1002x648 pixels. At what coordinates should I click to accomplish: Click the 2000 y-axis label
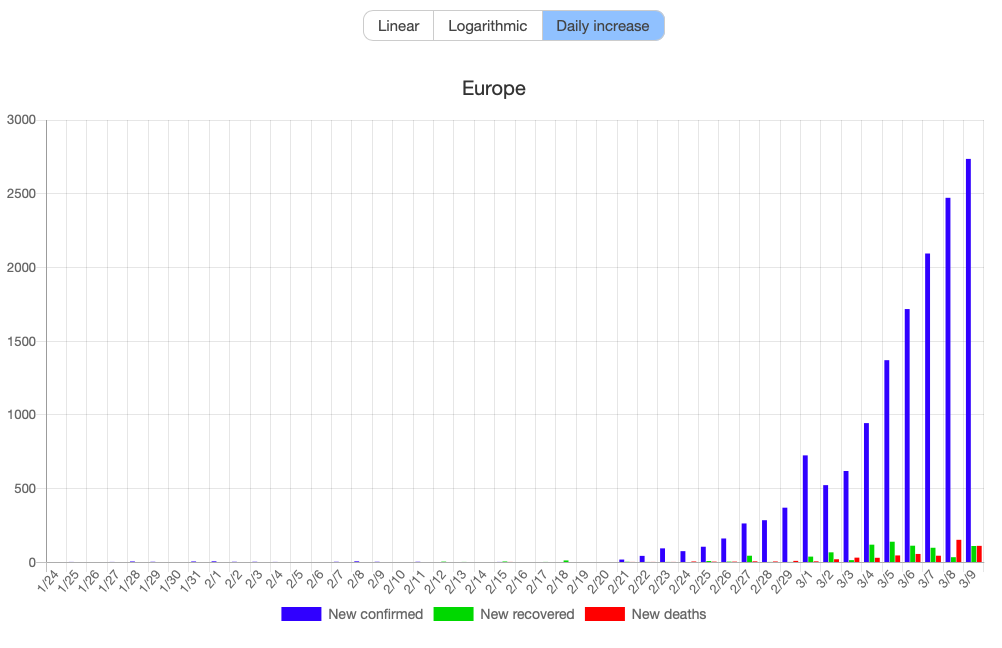pos(21,267)
